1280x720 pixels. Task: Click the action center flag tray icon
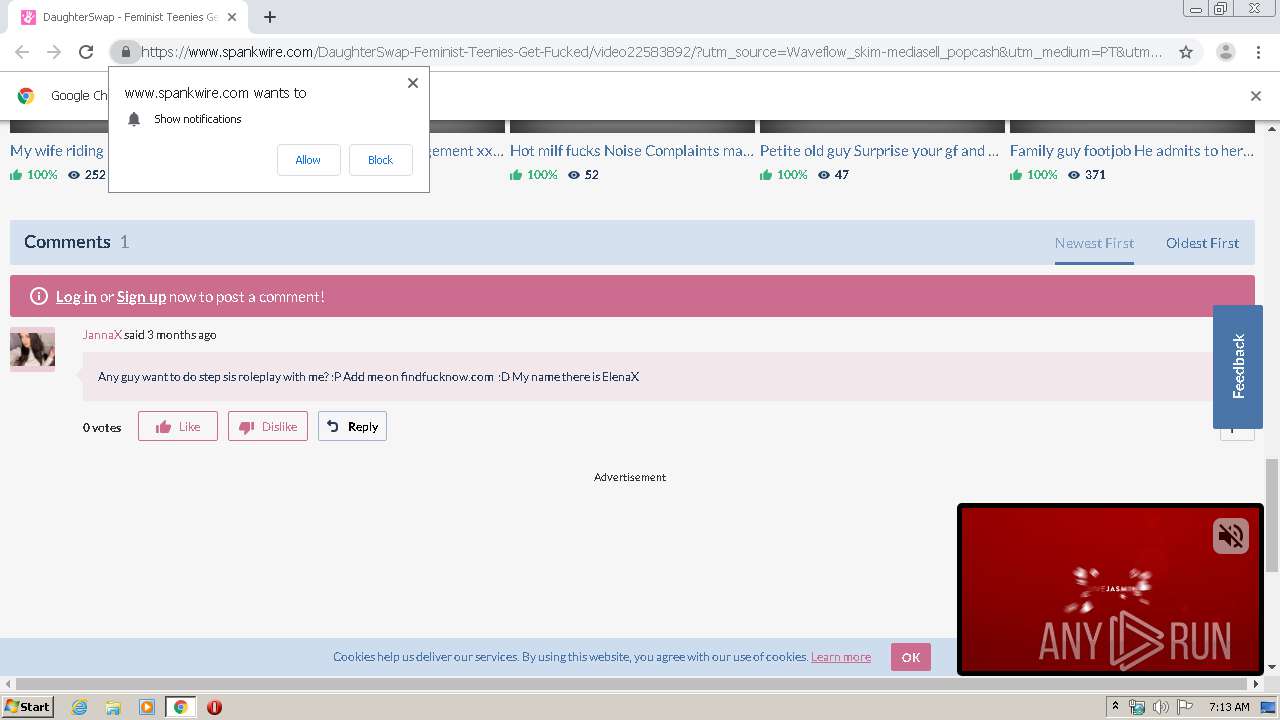point(1185,707)
